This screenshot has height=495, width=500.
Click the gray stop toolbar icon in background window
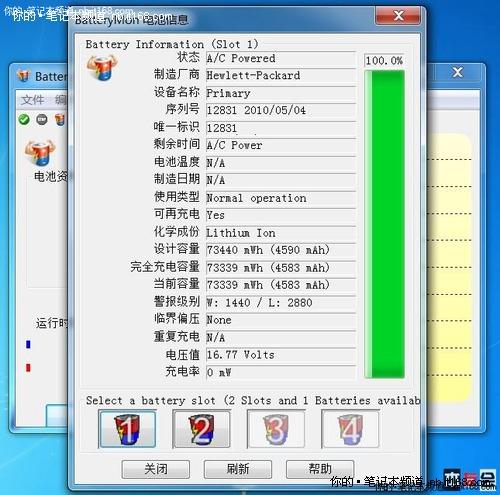pyautogui.click(x=42, y=119)
